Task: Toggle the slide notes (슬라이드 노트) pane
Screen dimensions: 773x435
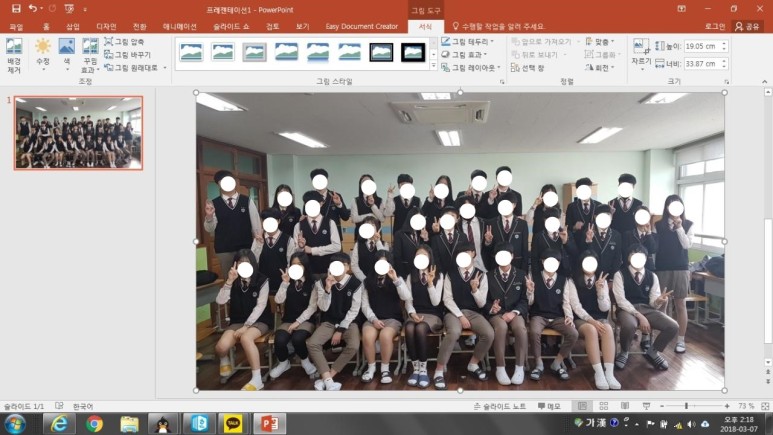Action: pos(500,406)
